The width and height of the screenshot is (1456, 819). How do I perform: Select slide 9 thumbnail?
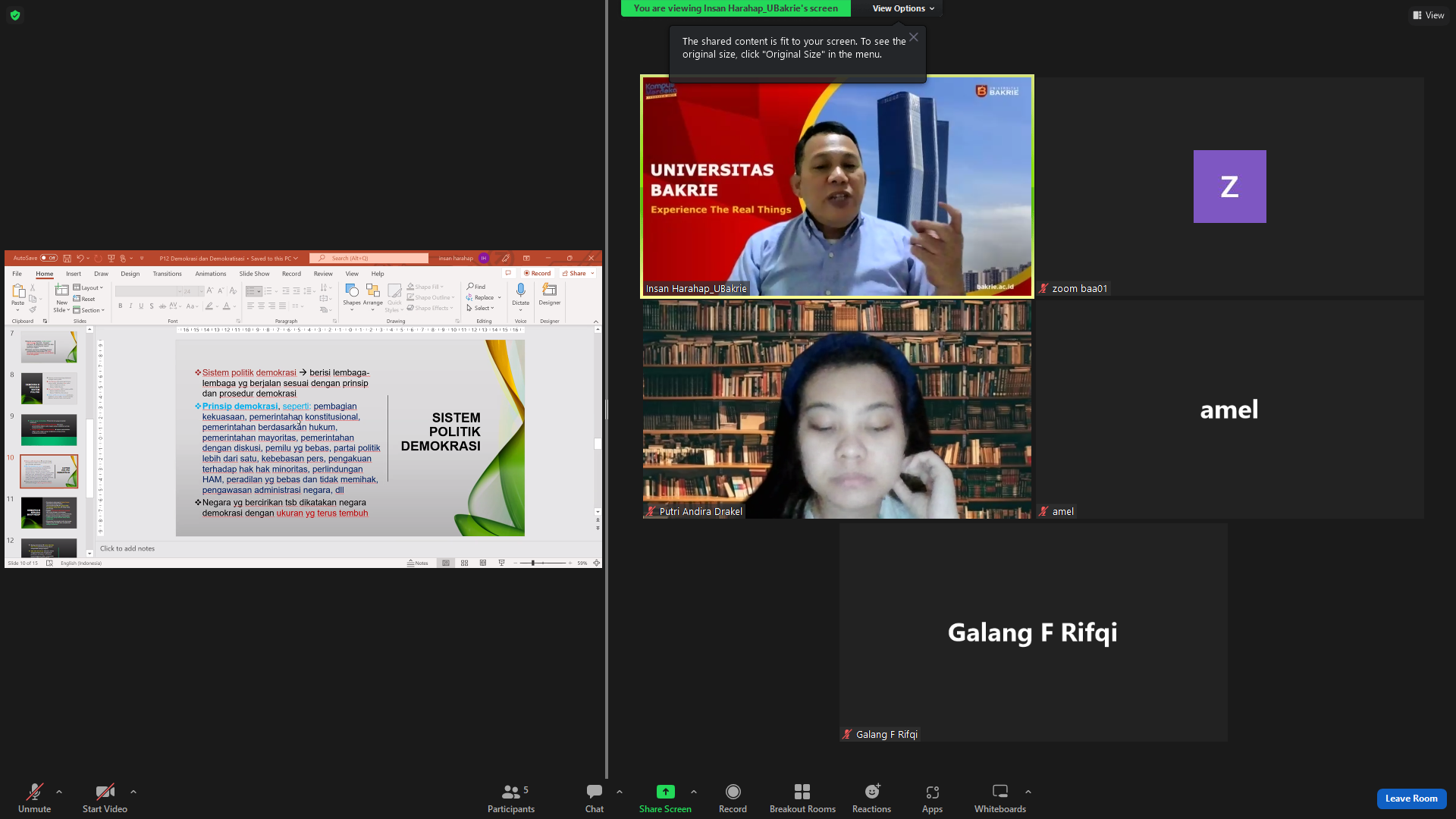coord(49,430)
